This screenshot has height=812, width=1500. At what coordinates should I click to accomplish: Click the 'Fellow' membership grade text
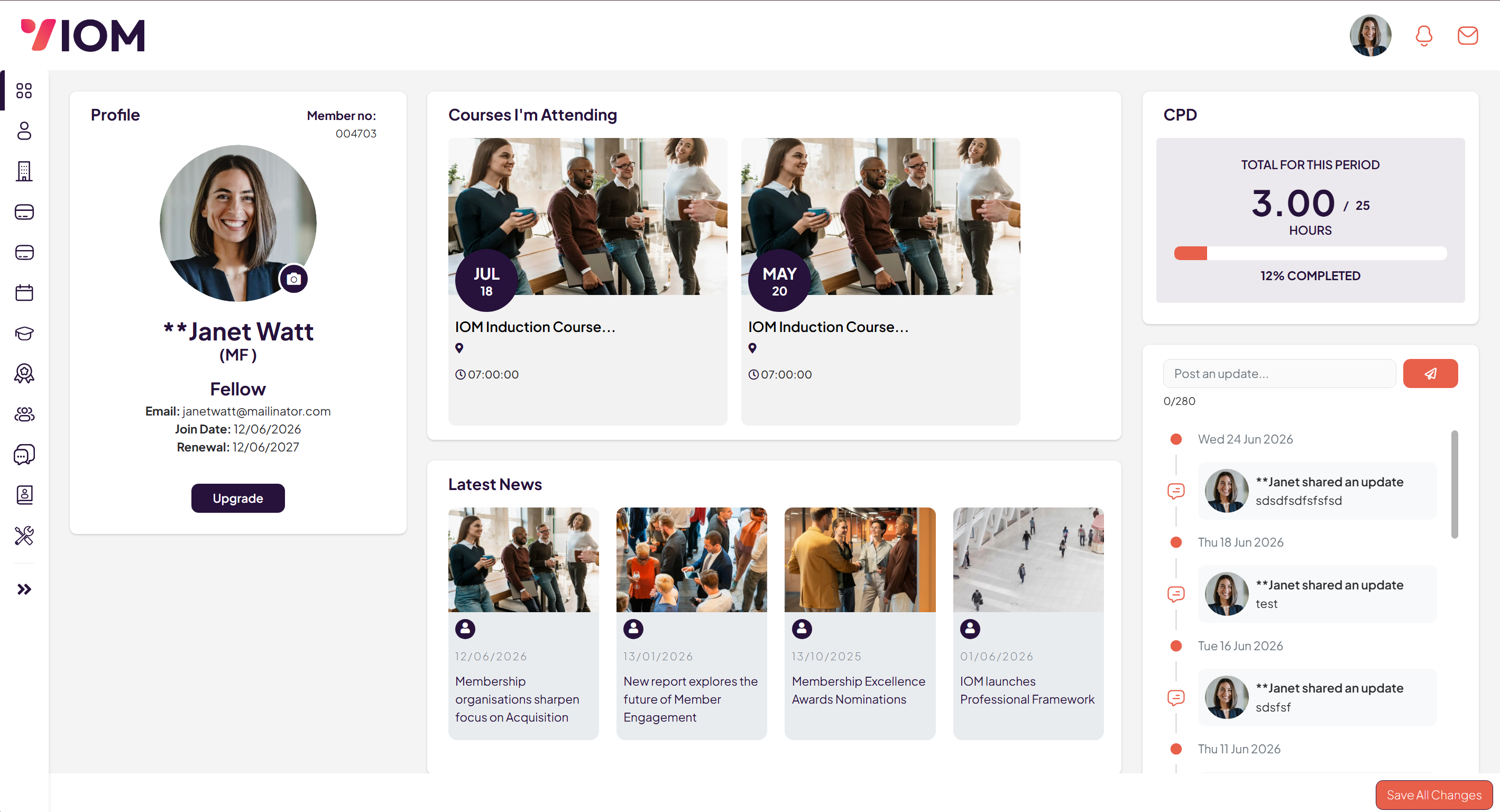237,389
